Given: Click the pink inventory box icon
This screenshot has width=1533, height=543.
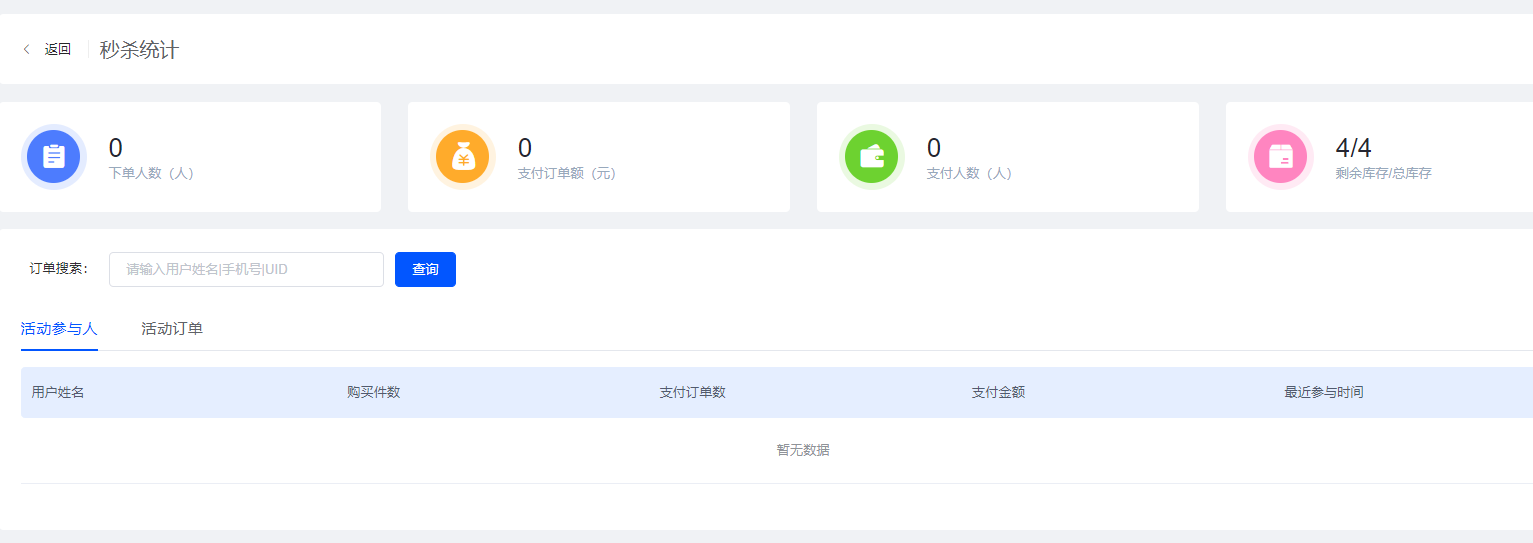Looking at the screenshot, I should pos(1281,157).
